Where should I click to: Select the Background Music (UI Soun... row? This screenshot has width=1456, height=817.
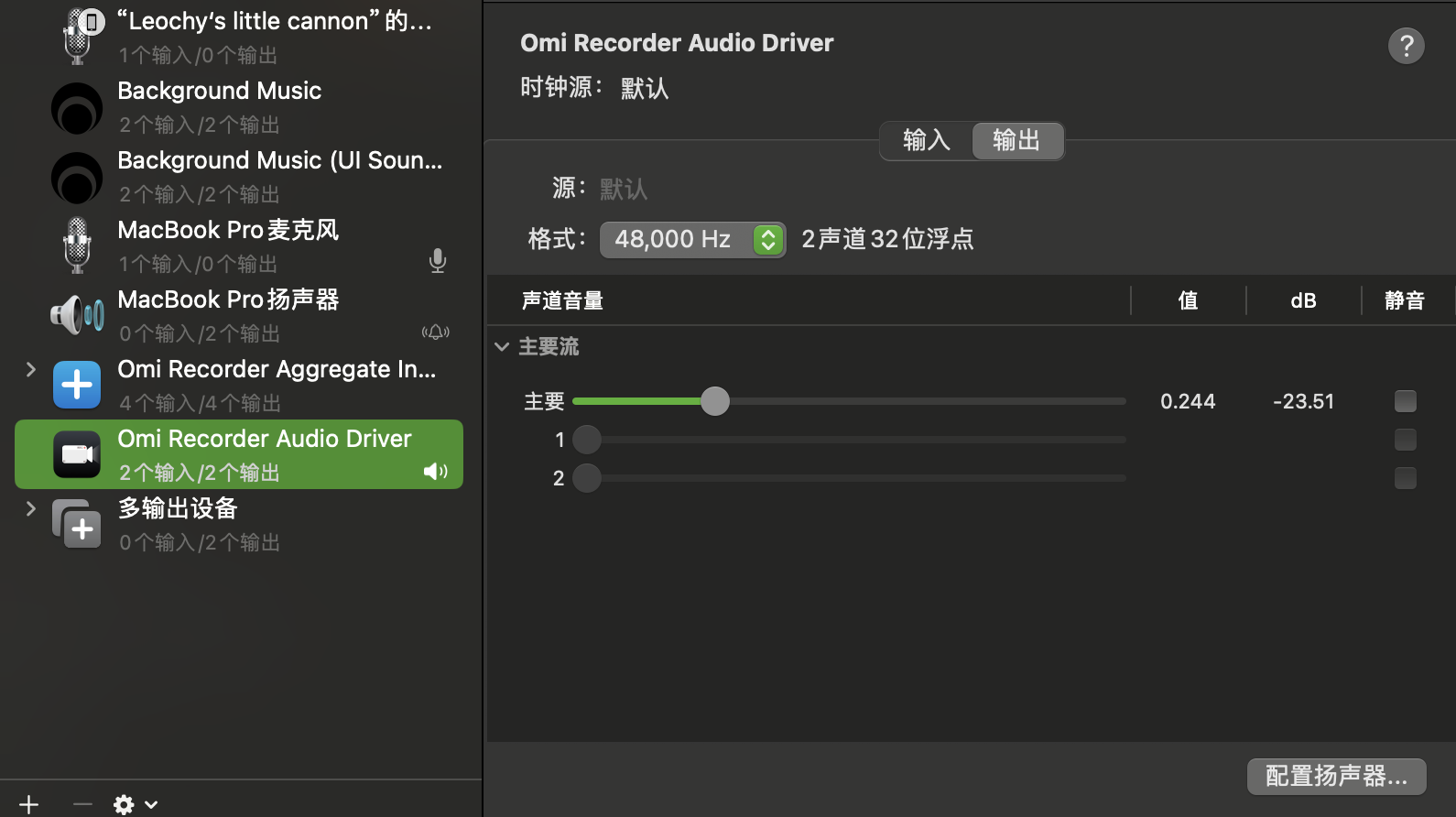tap(239, 177)
